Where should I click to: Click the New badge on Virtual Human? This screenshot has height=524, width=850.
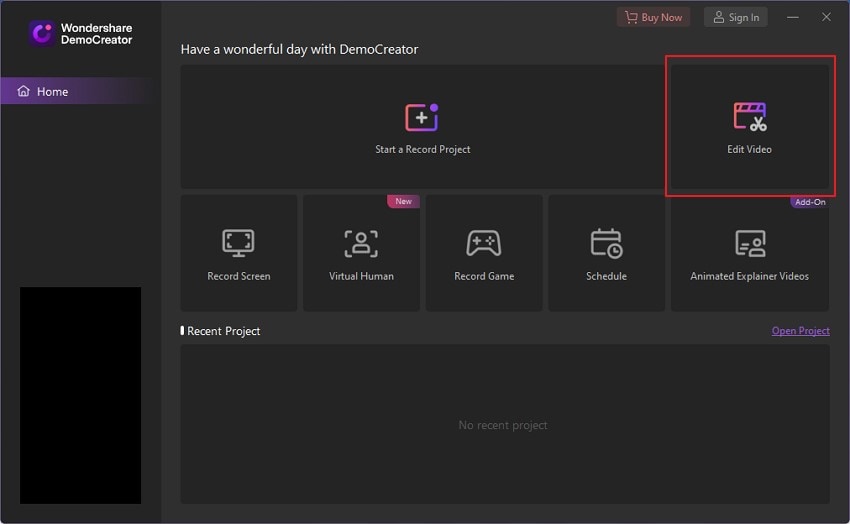point(403,201)
